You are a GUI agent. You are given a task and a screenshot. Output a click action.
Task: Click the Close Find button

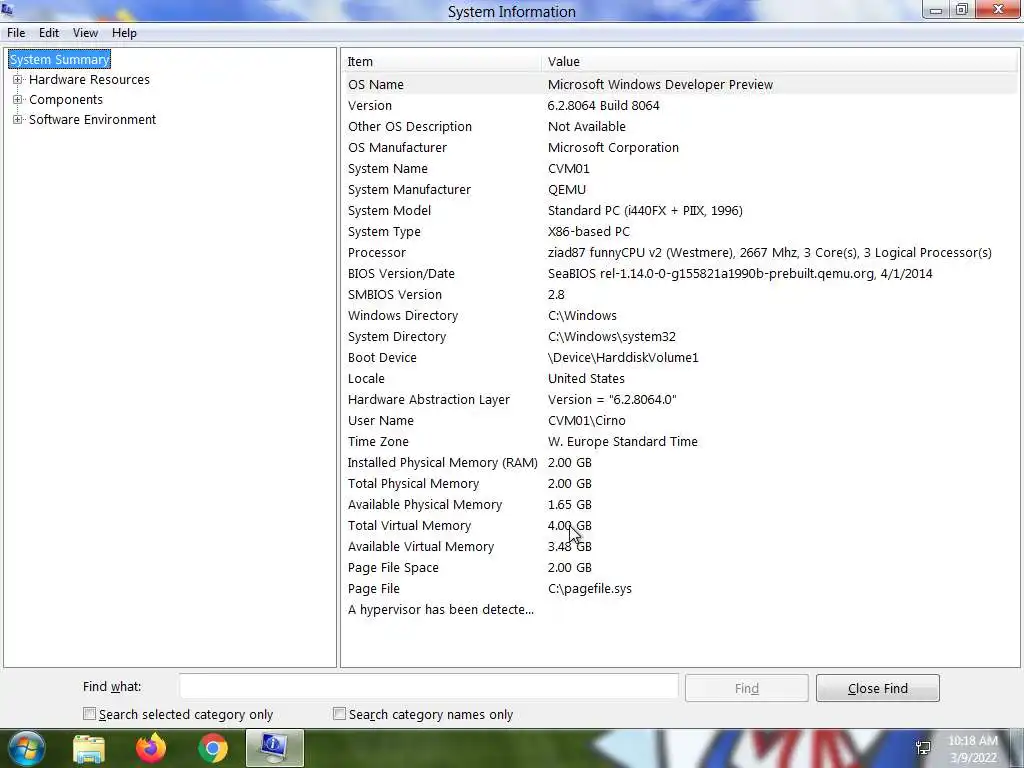(878, 688)
